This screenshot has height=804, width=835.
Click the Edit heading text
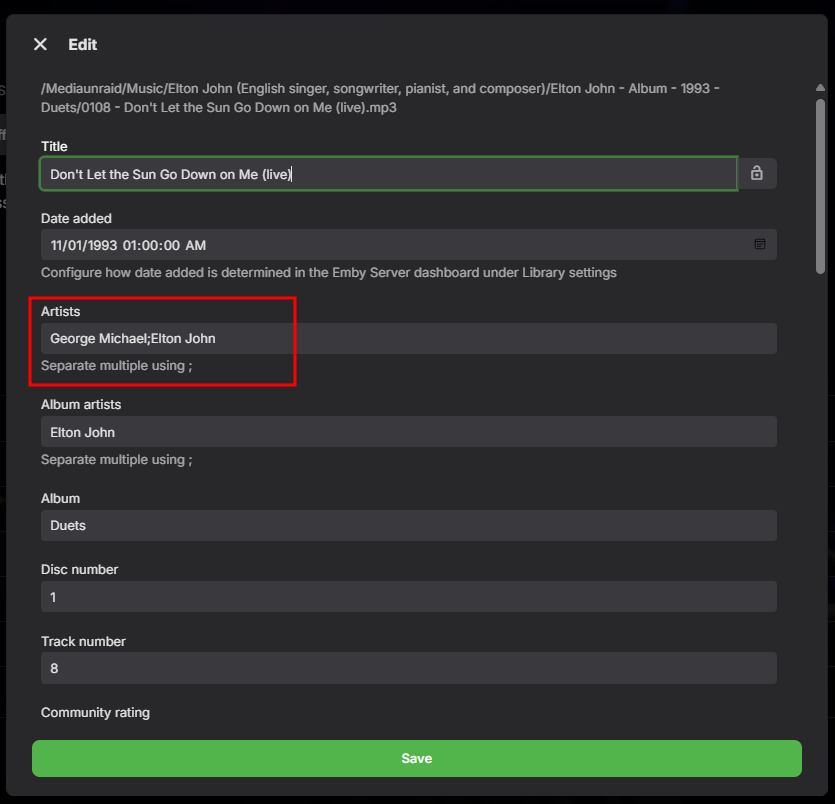coord(82,44)
